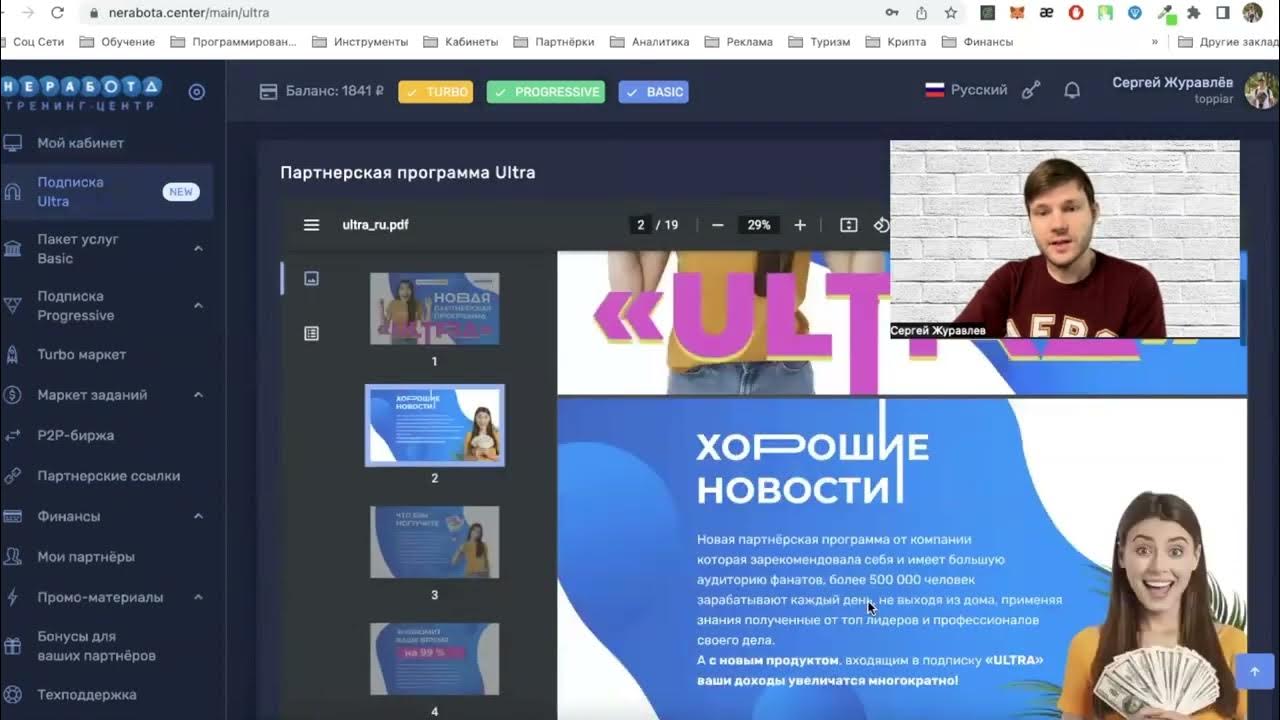Viewport: 1280px width, 720px height.
Task: Toggle the browser side panel icon
Action: pos(1223,13)
